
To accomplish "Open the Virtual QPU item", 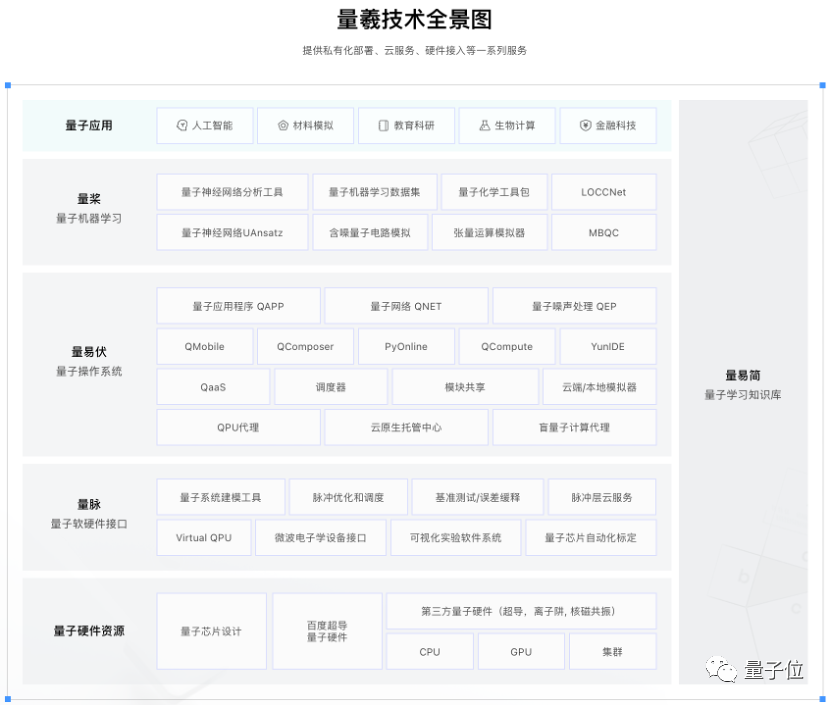I will click(203, 537).
